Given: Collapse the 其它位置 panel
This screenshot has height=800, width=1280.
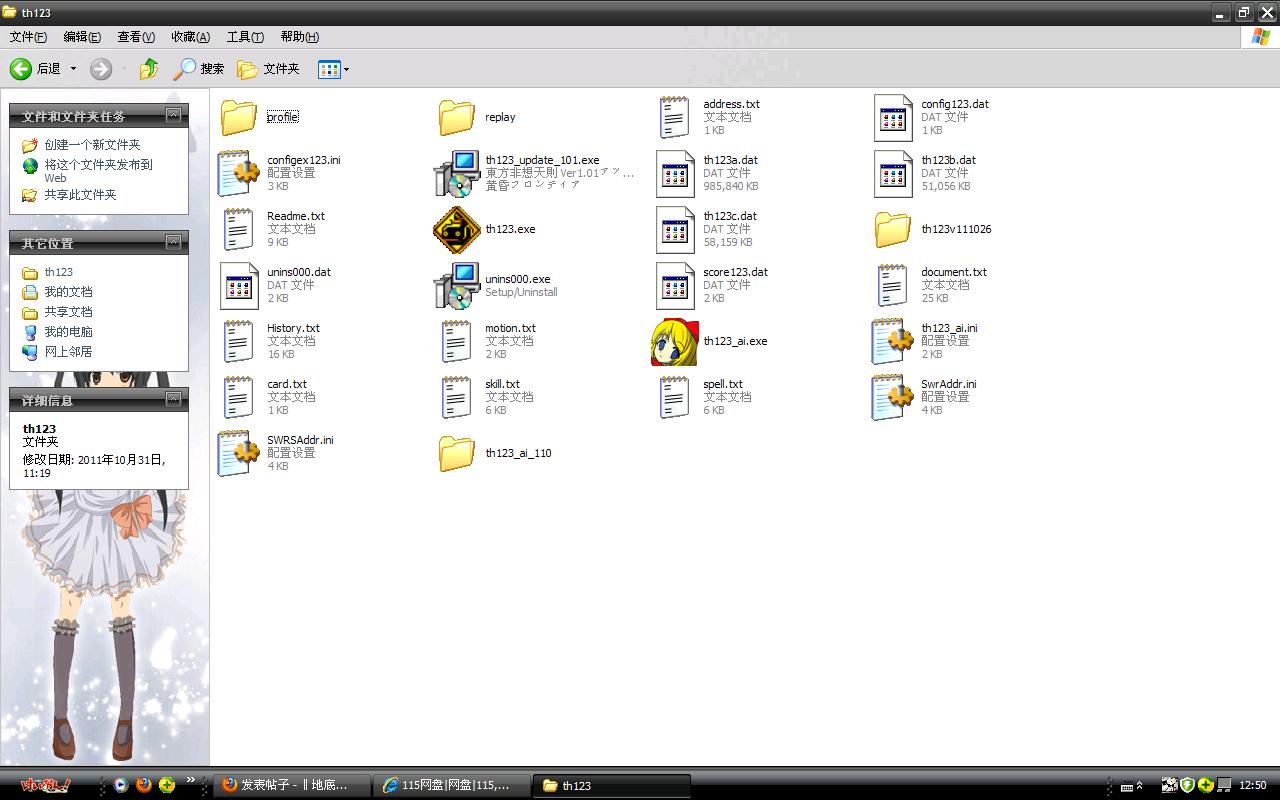Looking at the screenshot, I should (173, 243).
